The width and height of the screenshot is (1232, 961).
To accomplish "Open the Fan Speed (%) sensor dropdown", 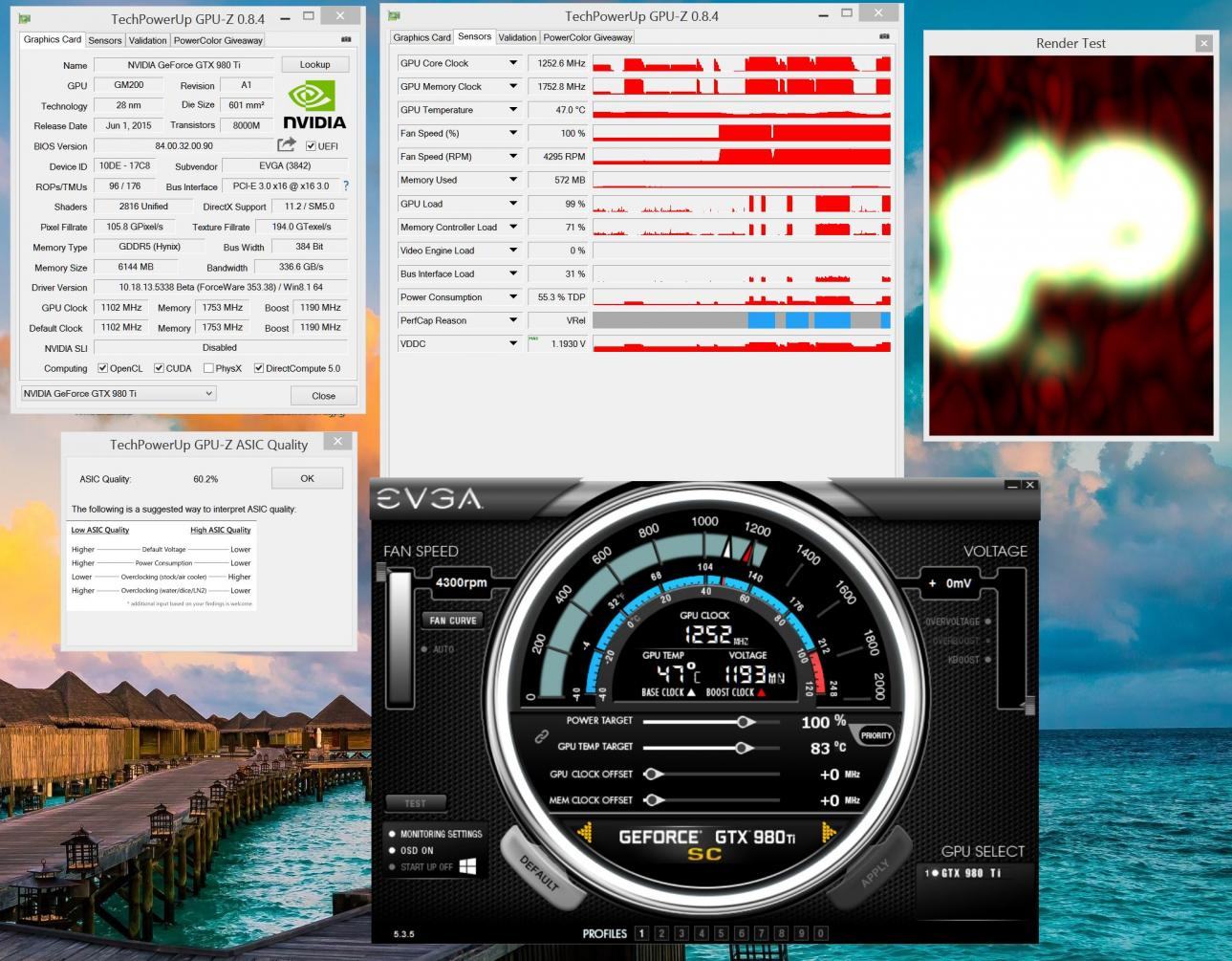I will (x=513, y=133).
